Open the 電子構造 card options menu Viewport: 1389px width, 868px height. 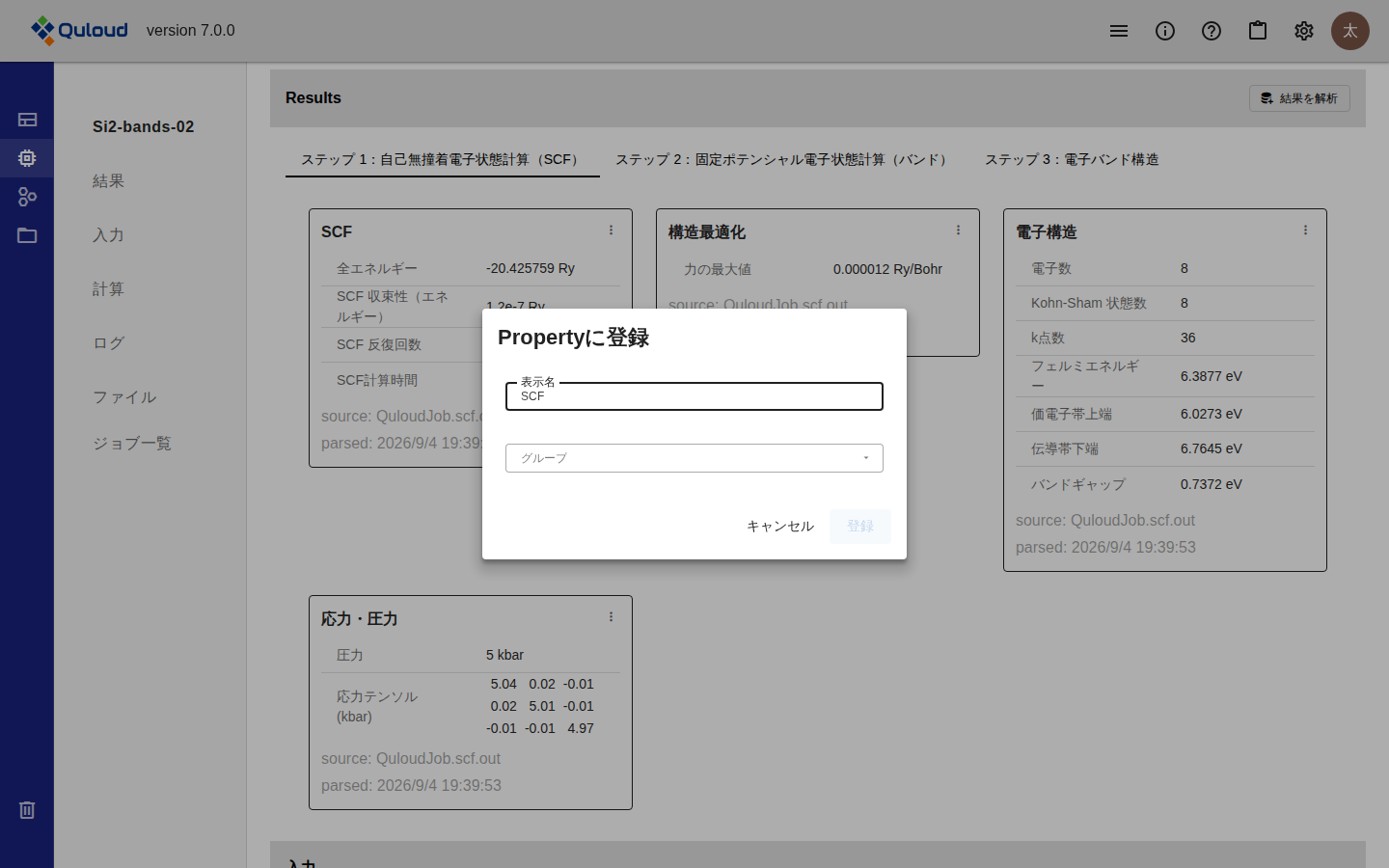1305,231
